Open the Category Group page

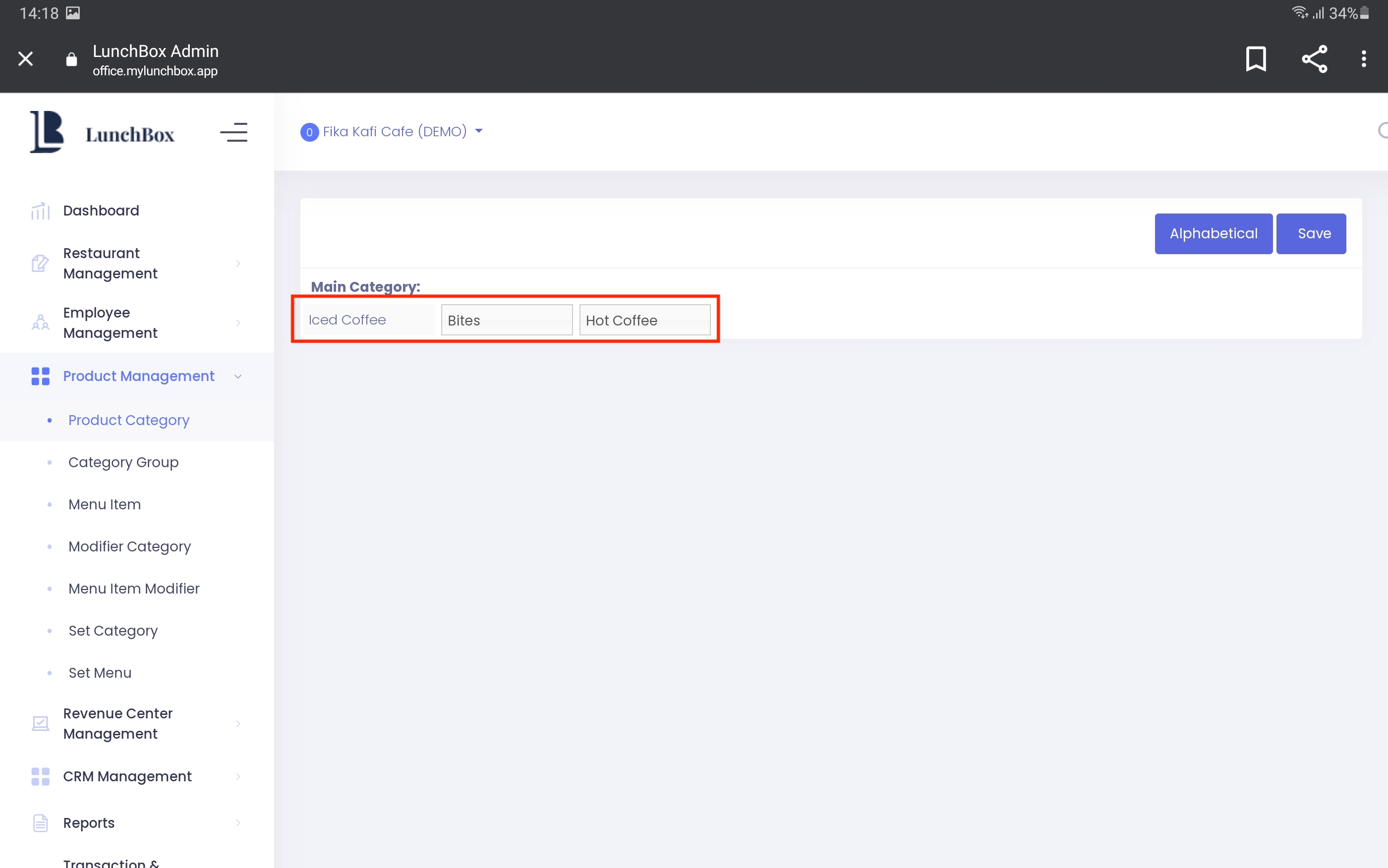(x=123, y=462)
